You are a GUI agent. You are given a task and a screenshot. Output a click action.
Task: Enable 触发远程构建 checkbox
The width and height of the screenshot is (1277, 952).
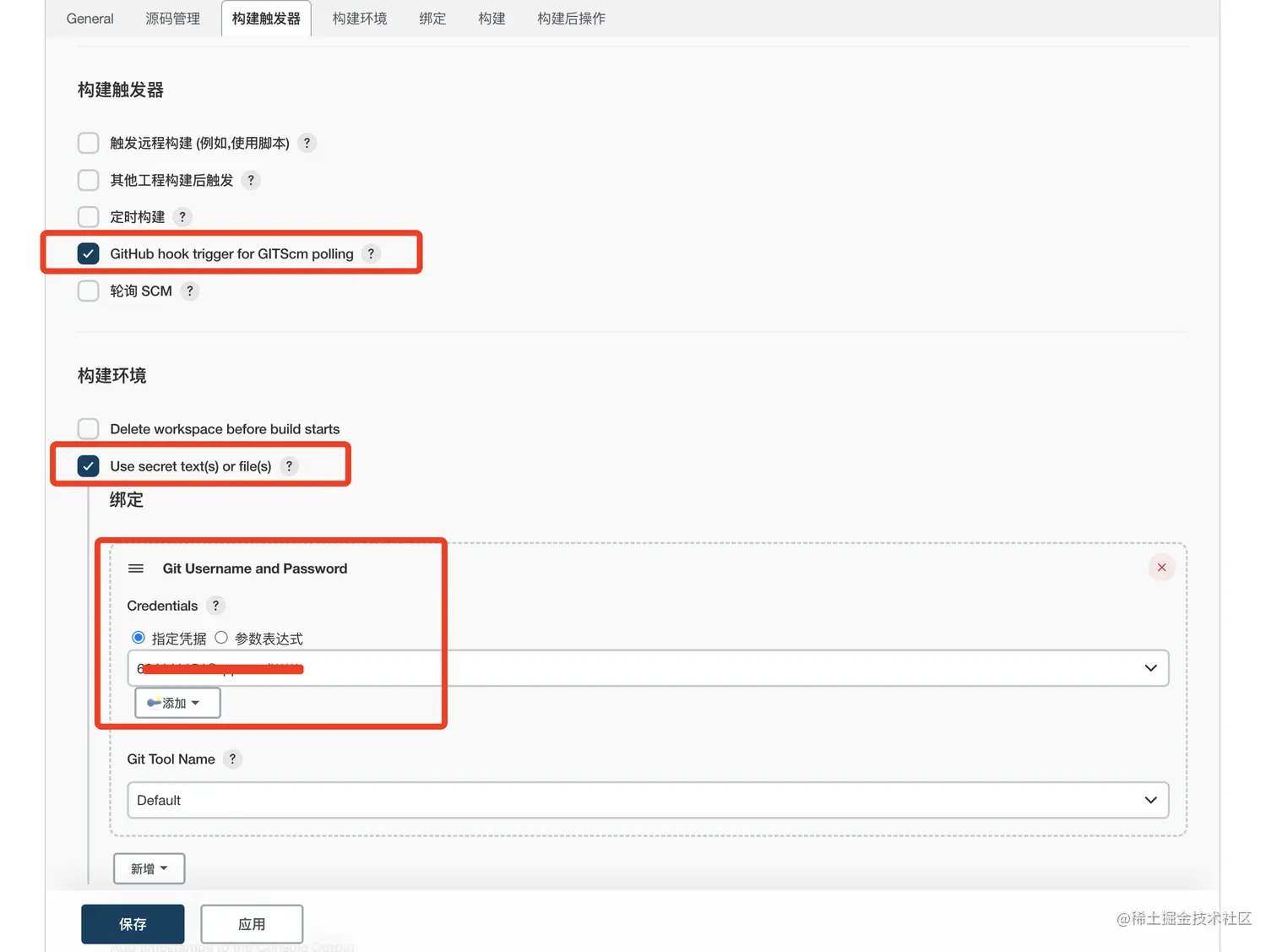pos(89,143)
